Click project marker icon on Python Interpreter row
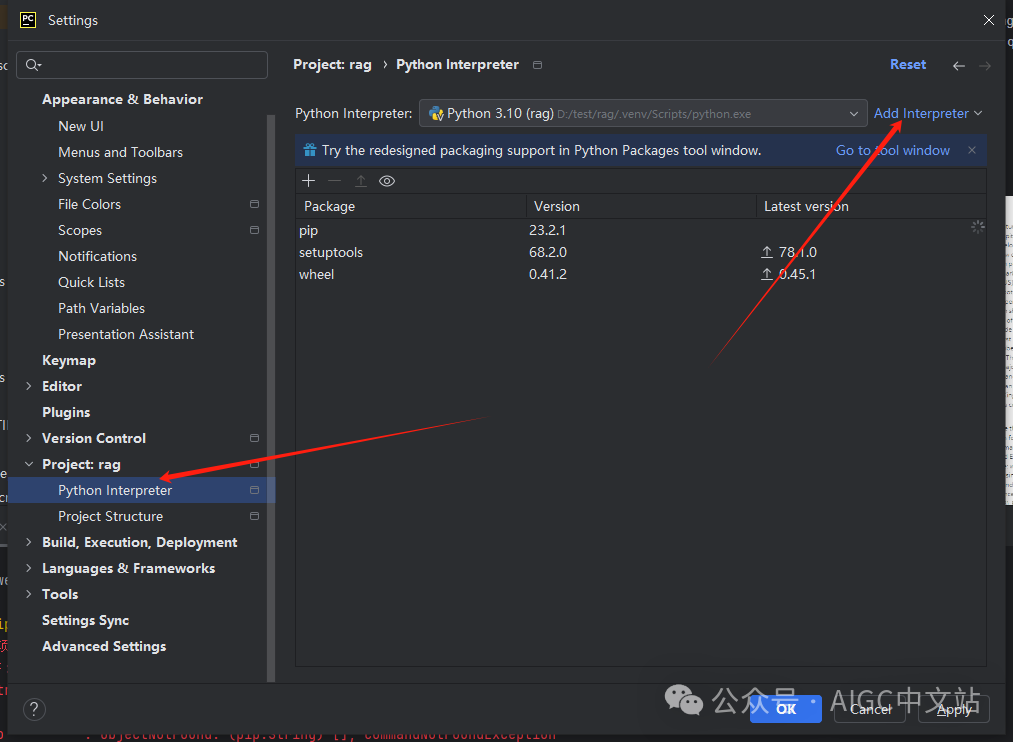Screen dimensions: 1013x742 pyautogui.click(x=255, y=490)
